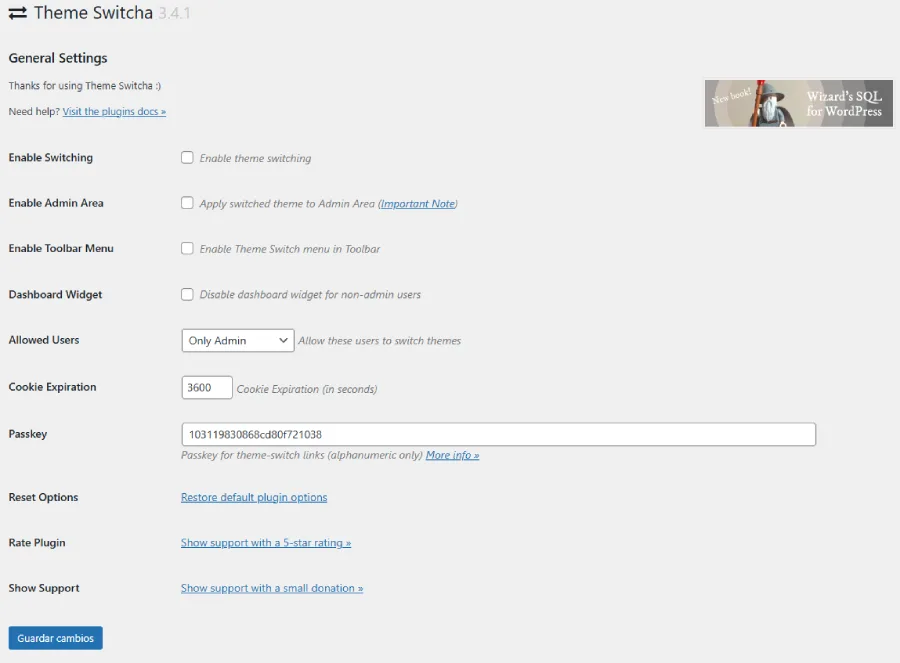Open the Important Note link

tap(417, 204)
